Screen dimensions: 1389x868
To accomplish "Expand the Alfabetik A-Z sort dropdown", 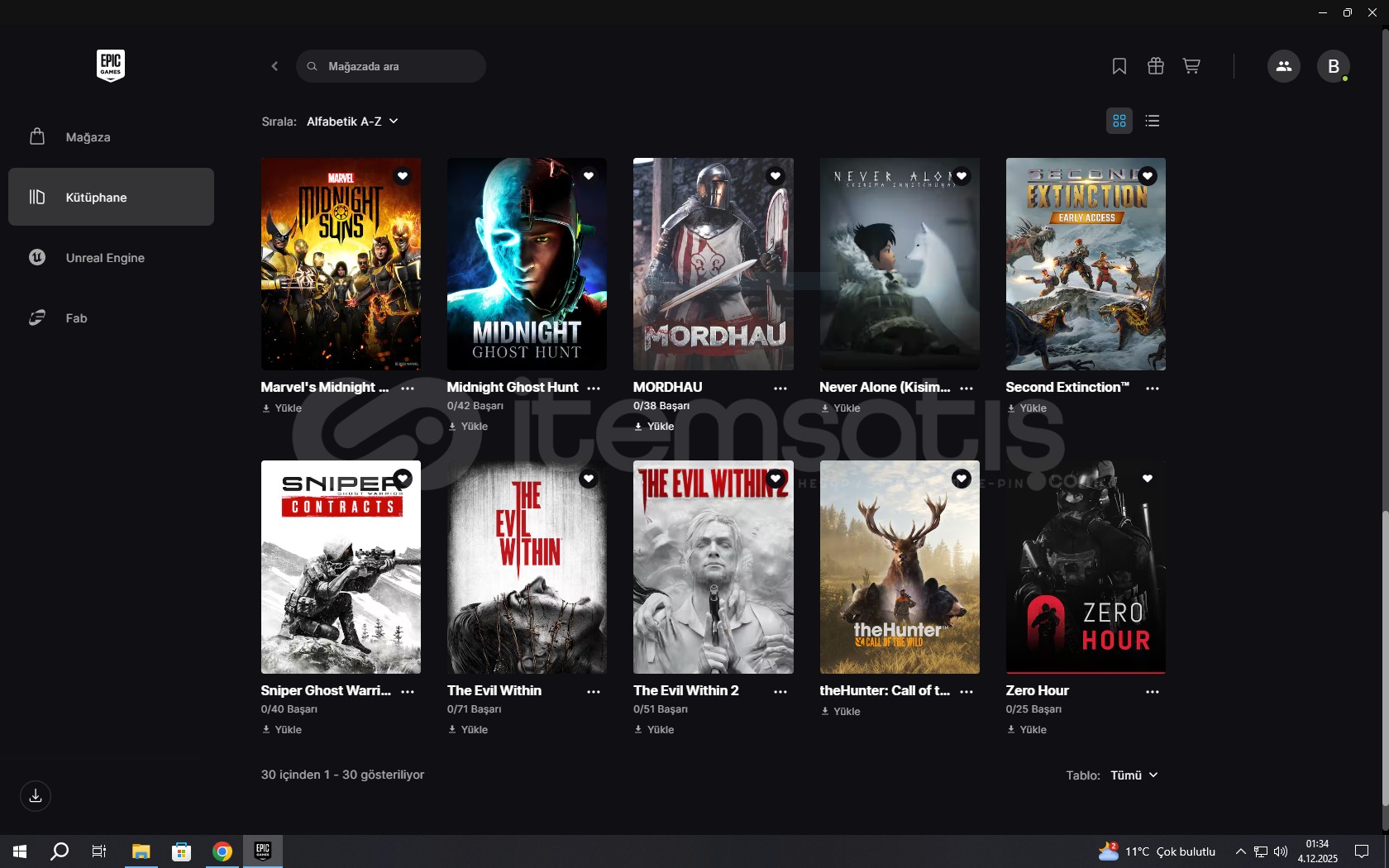I will pos(353,122).
